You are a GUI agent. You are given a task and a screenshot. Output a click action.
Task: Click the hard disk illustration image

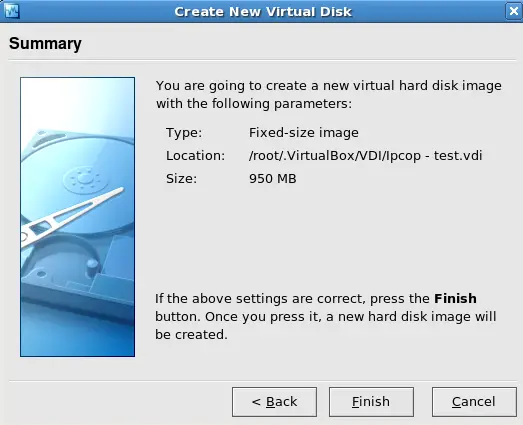point(77,217)
